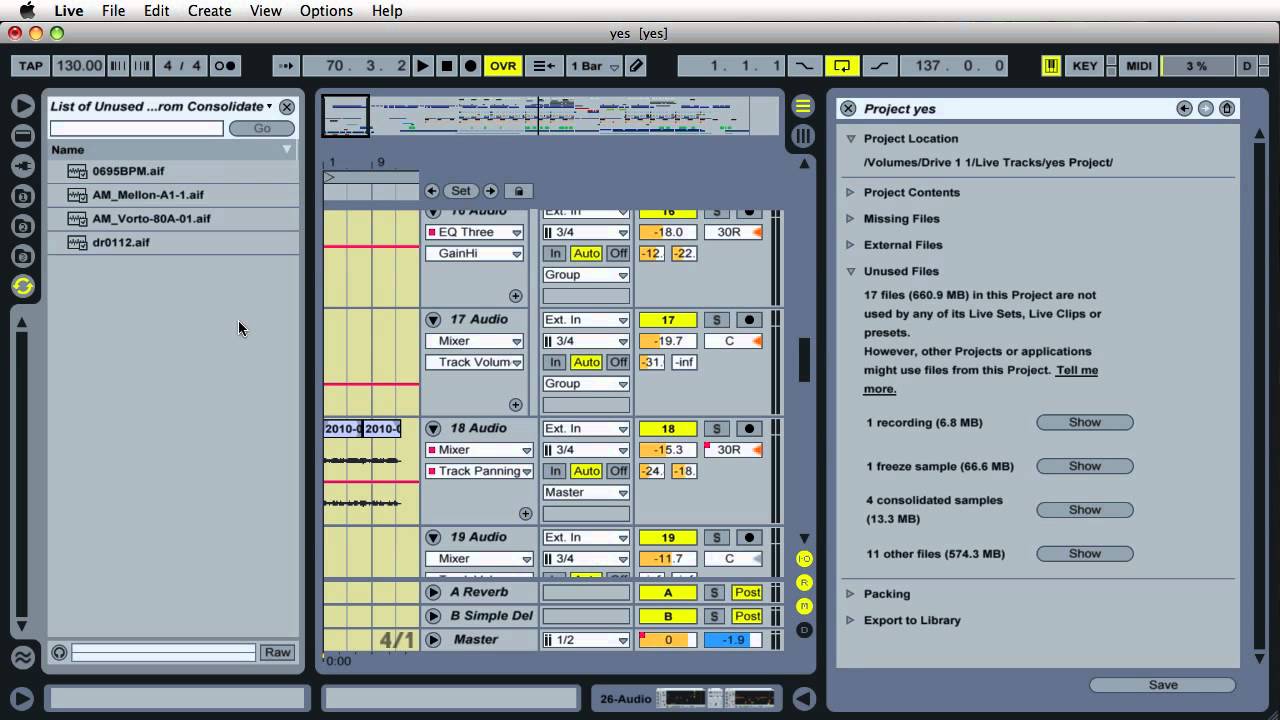Start playback with the Play button
This screenshot has height=720, width=1280.
pyautogui.click(x=423, y=66)
